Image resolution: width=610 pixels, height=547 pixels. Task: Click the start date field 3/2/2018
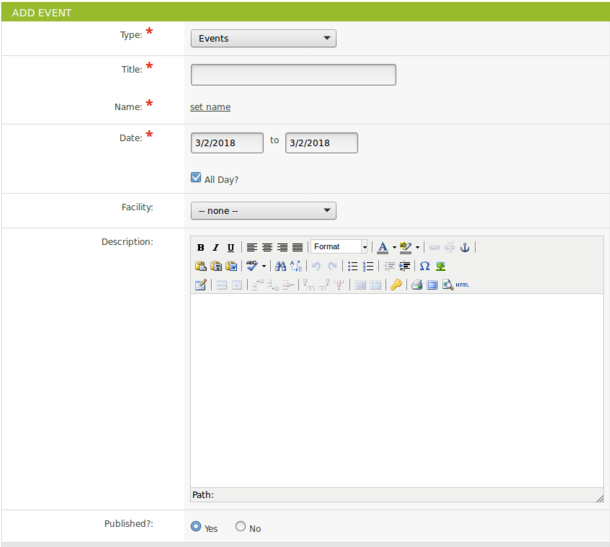[227, 143]
